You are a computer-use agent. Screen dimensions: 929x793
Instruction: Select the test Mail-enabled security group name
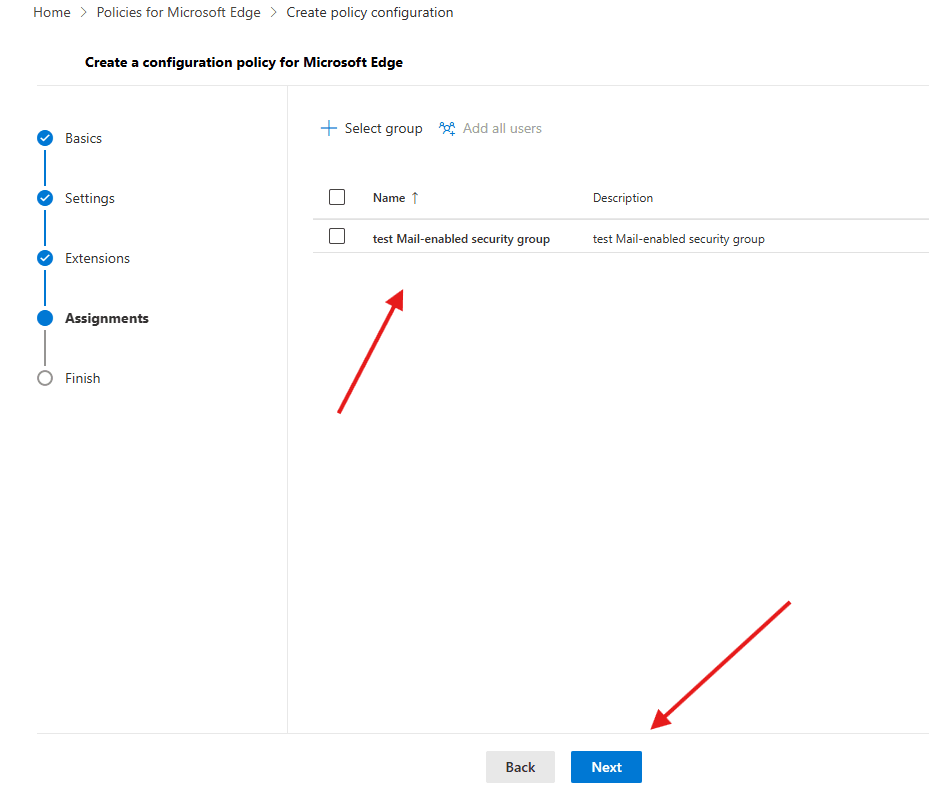coord(461,239)
